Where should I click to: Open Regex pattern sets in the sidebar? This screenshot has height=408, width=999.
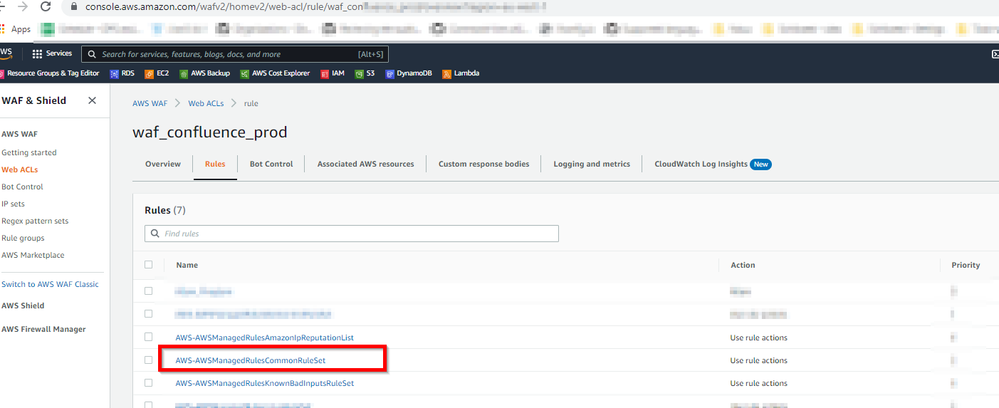pos(35,221)
